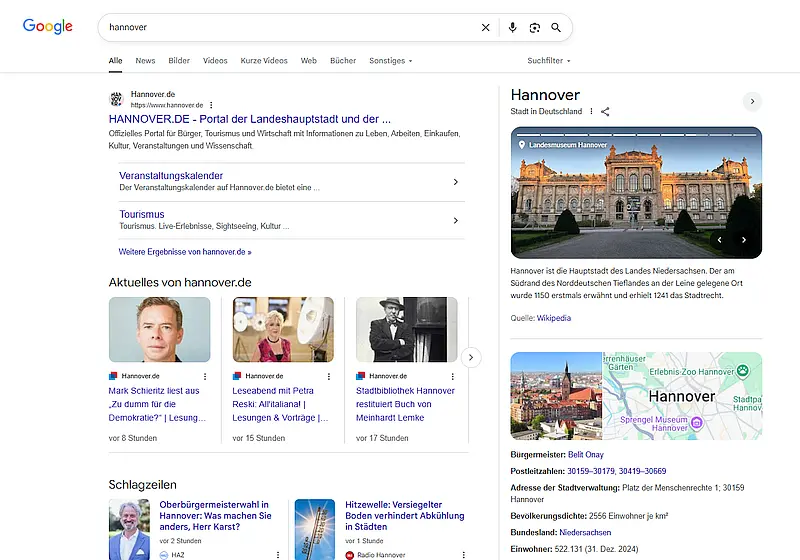Open the Tourismus sitelink
This screenshot has height=560, width=800.
coord(142,214)
